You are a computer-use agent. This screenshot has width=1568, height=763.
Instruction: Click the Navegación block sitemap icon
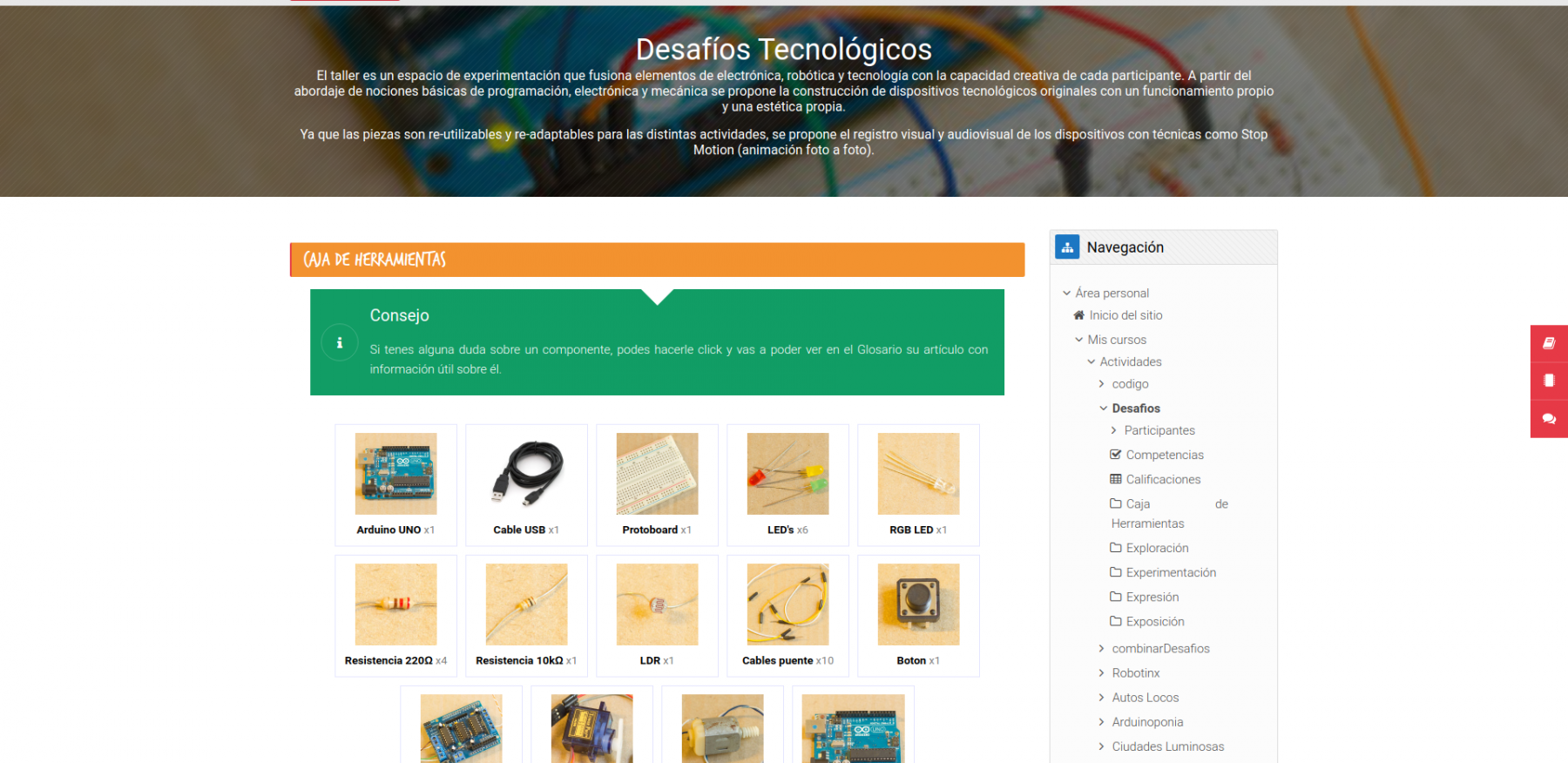click(x=1067, y=247)
